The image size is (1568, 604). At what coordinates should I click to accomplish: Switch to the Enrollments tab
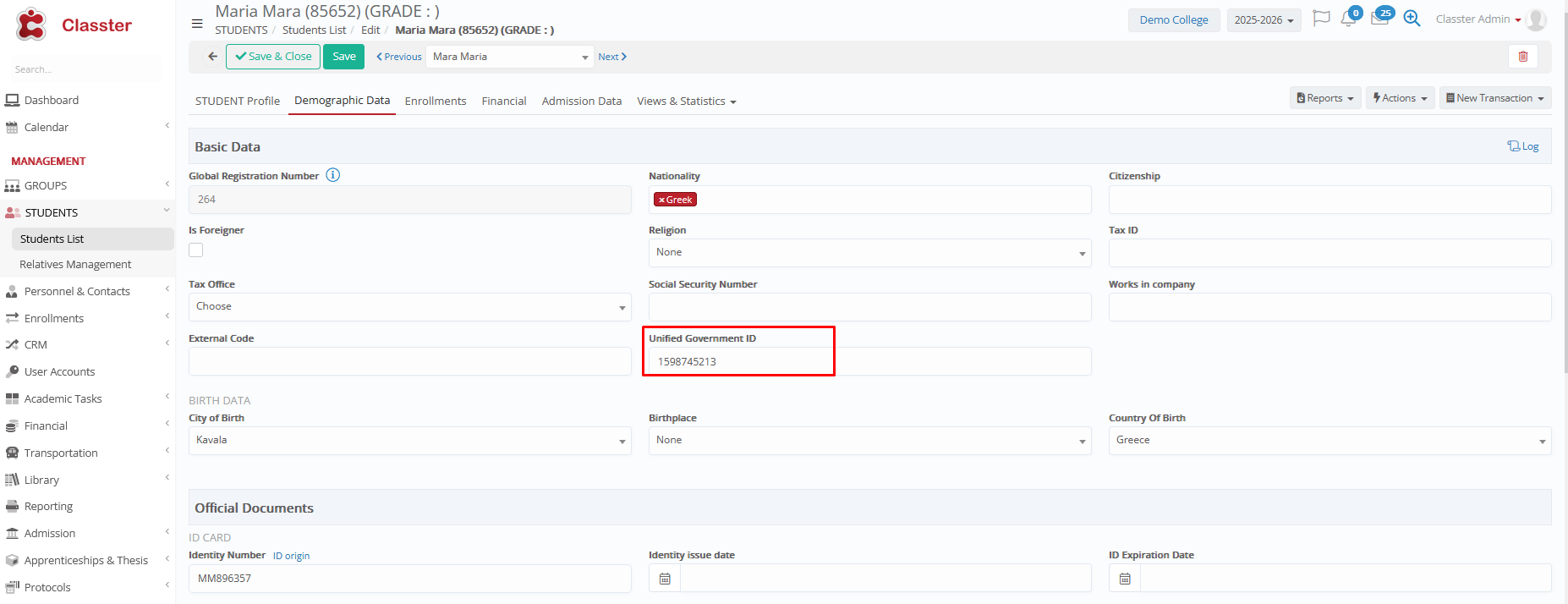pos(435,102)
